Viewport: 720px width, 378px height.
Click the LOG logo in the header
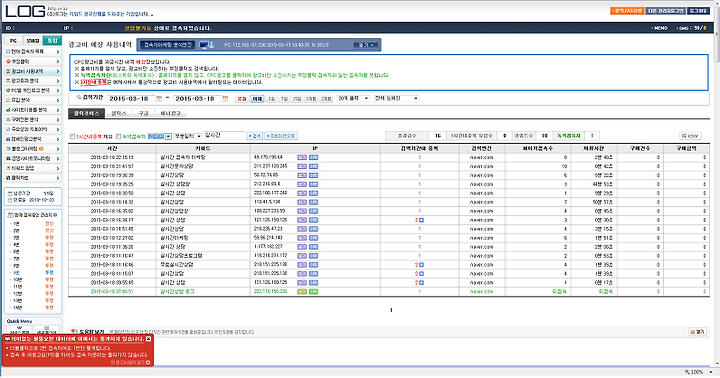coord(25,11)
